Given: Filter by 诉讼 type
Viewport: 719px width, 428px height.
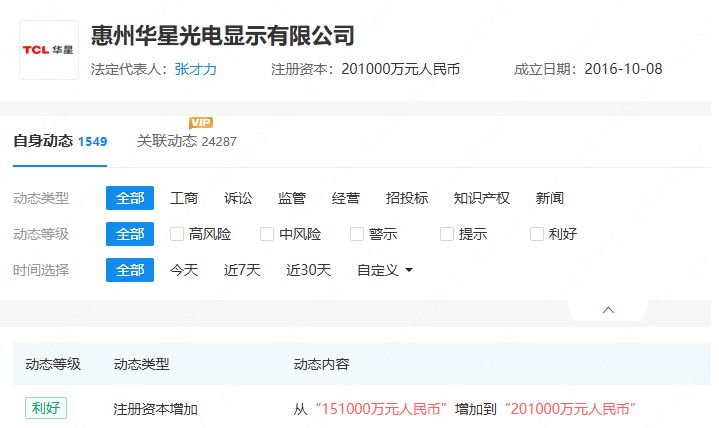Looking at the screenshot, I should click(x=238, y=198).
